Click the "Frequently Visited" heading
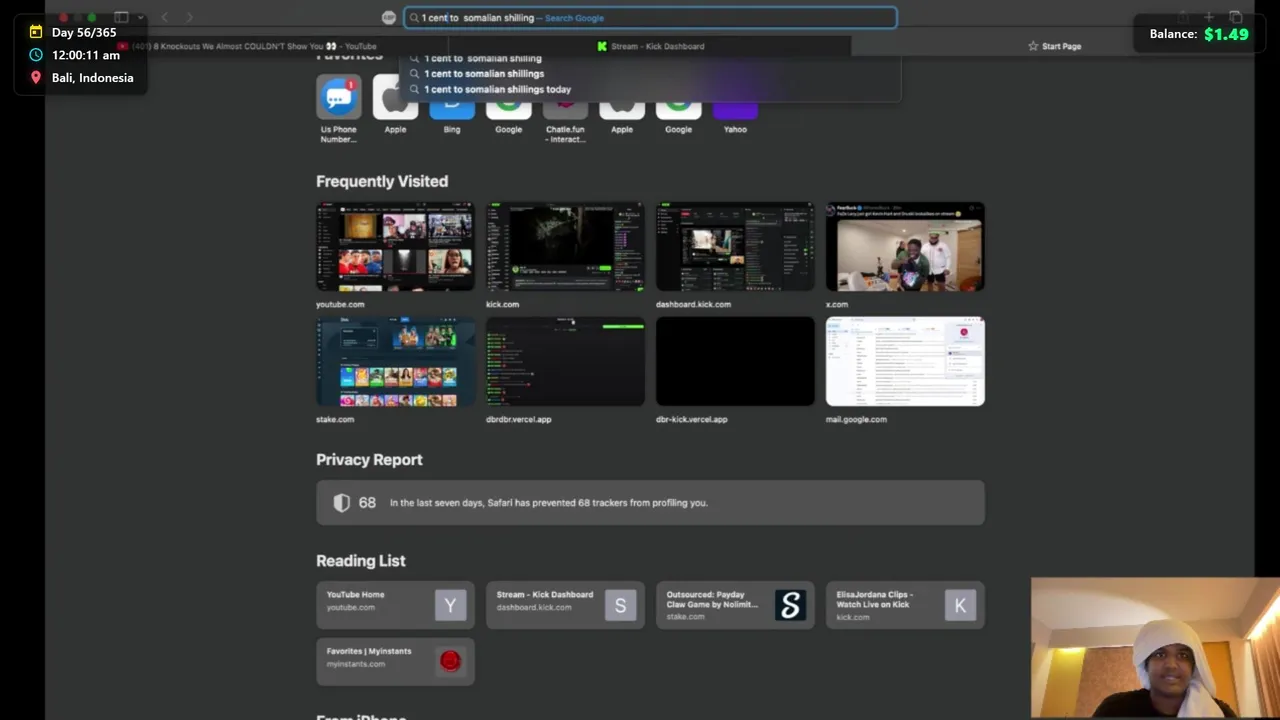 (382, 181)
